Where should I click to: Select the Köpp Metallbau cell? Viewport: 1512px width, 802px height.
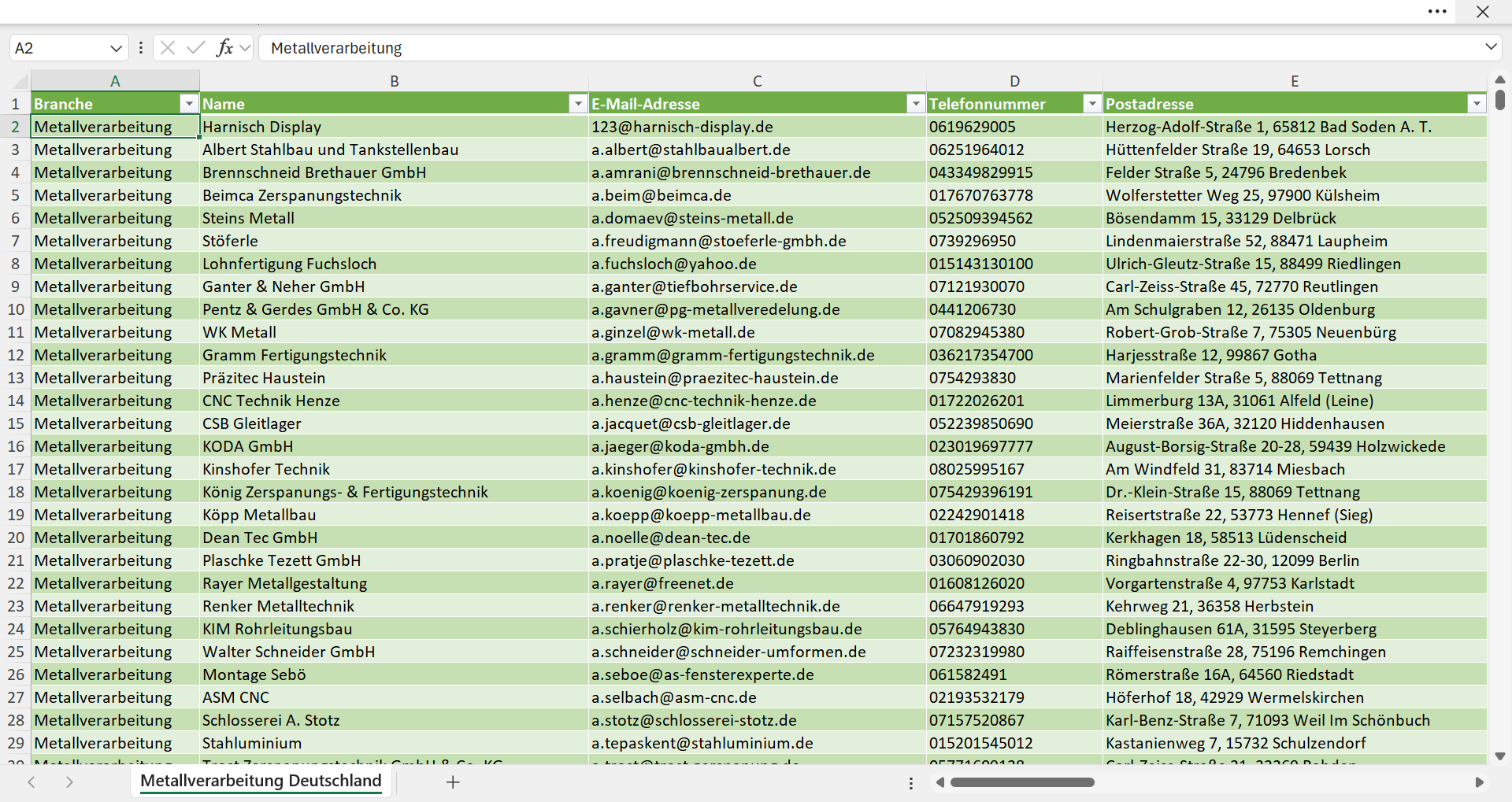click(394, 515)
